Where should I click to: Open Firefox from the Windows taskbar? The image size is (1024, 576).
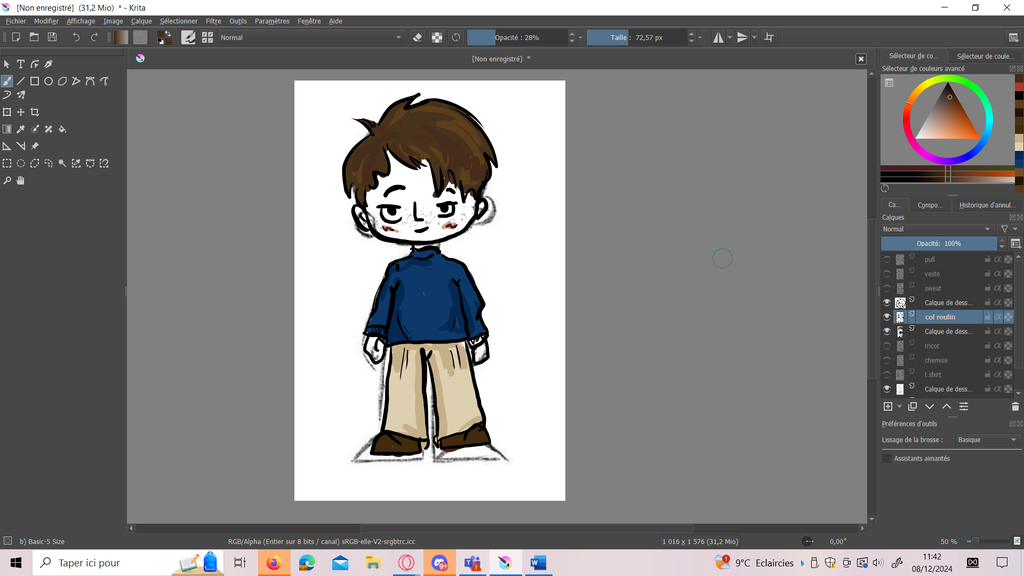273,563
